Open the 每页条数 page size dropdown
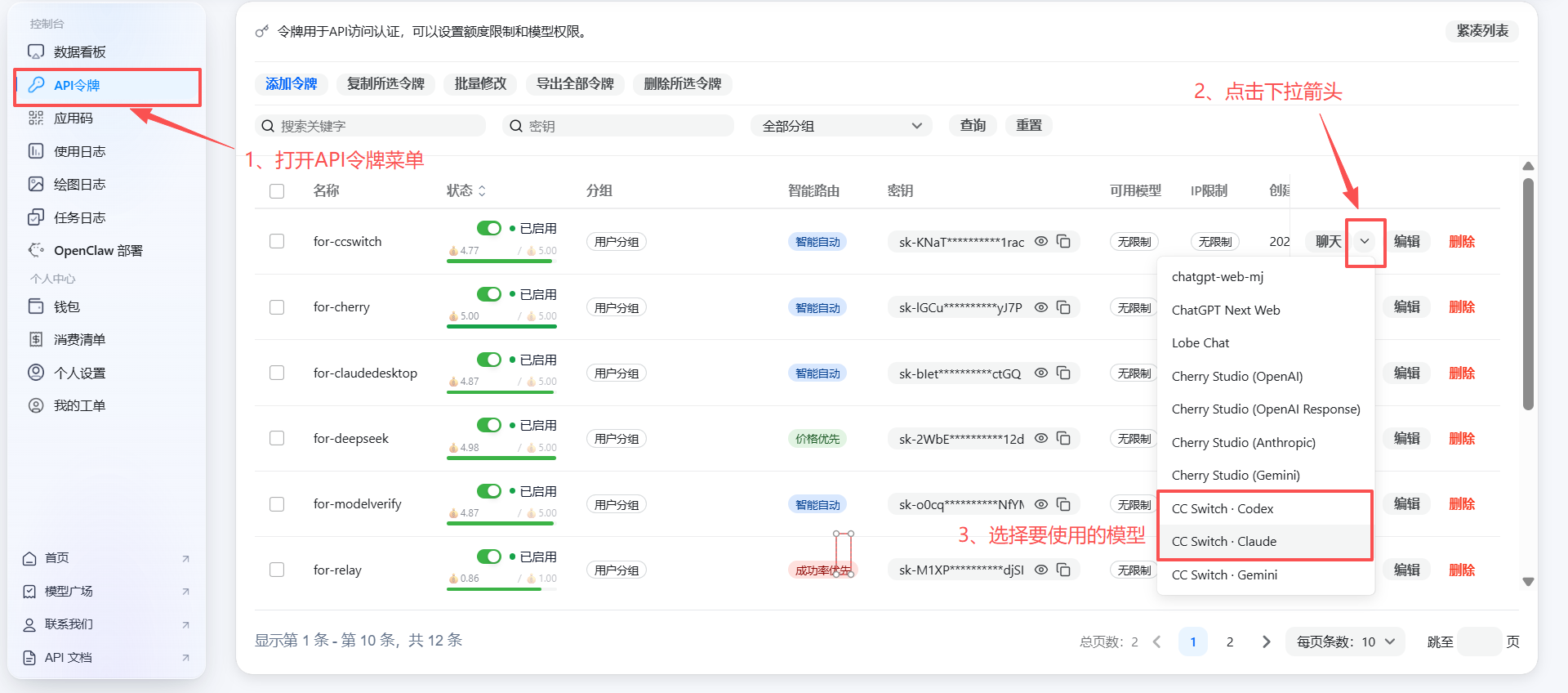Screen dimensions: 1568x693 click(1345, 642)
